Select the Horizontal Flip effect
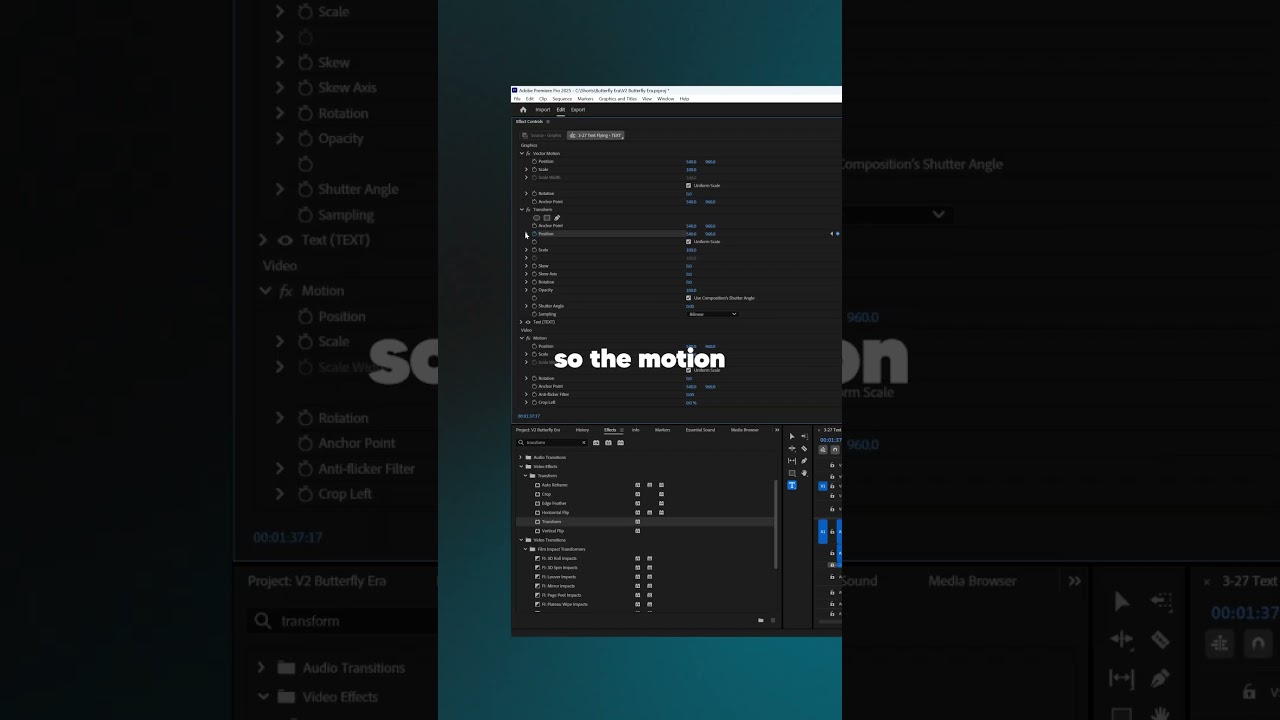 pos(555,512)
